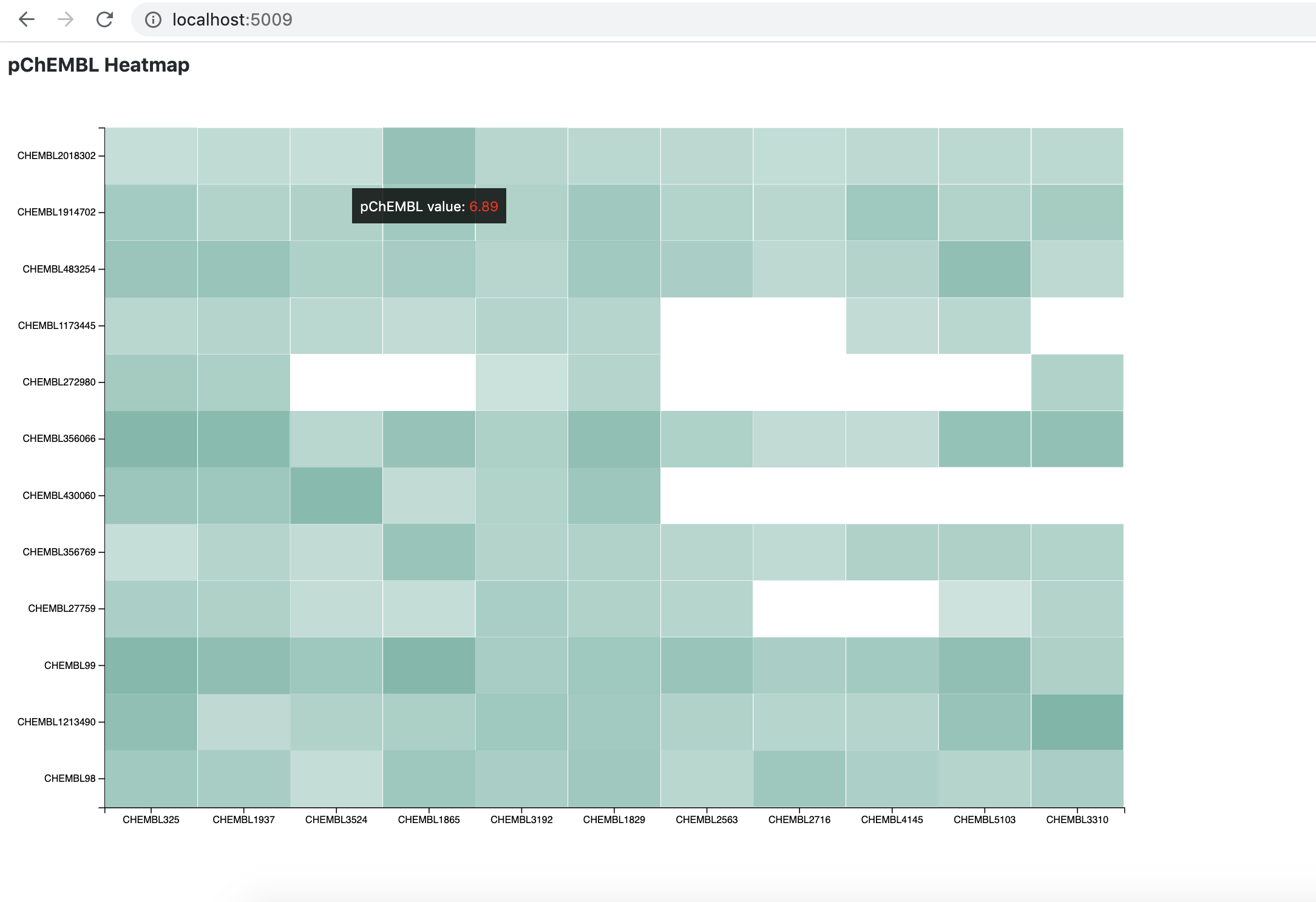Click y-axis label CHEMBL99
This screenshot has width=1316, height=902.
(x=70, y=665)
